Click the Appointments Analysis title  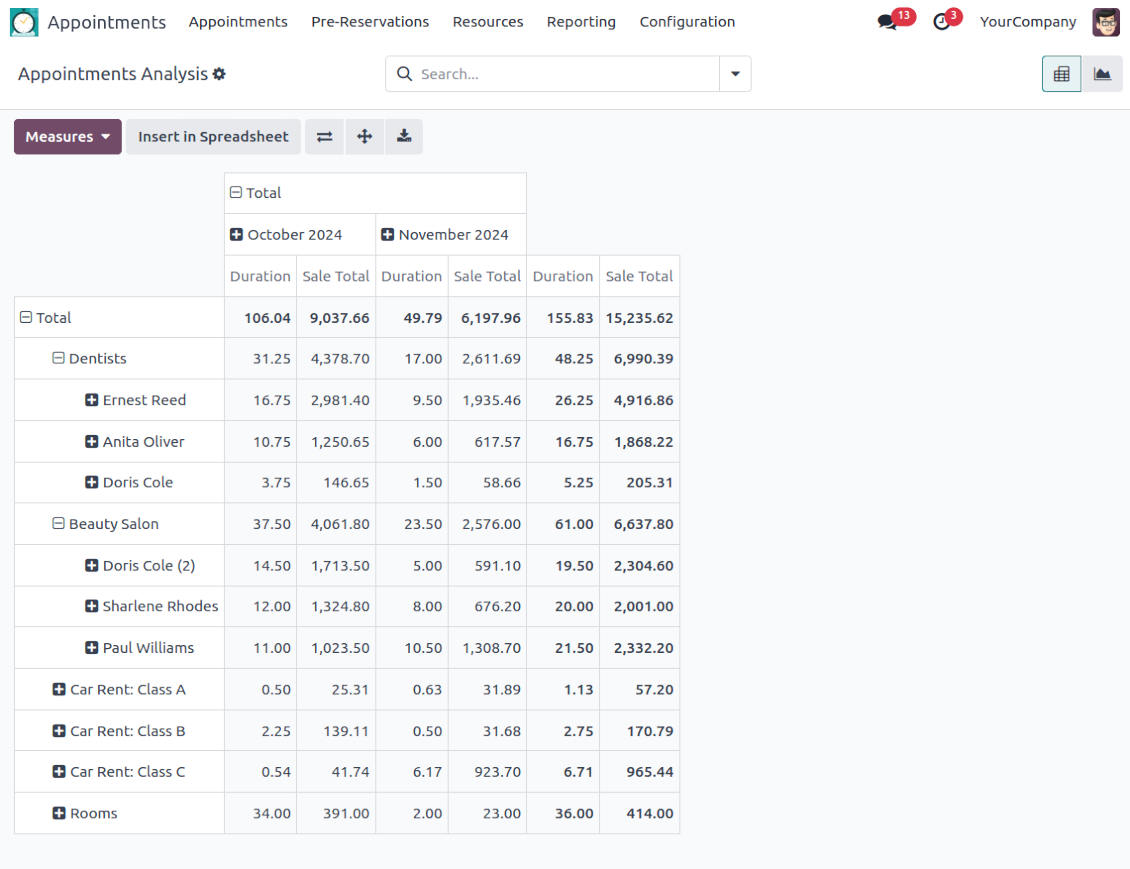[x=112, y=73]
